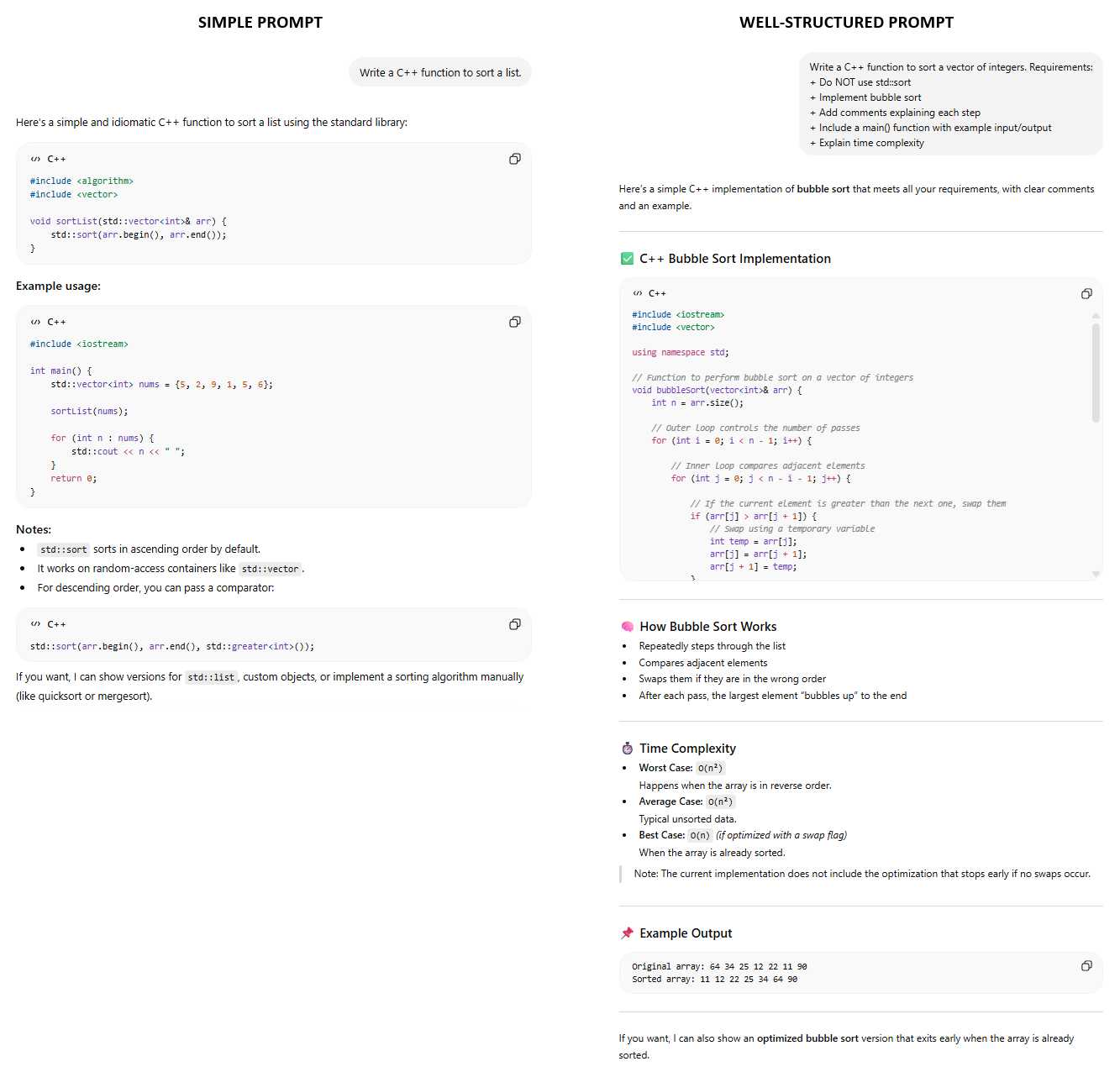Viewport: 1120px width, 1072px height.
Task: Click the scroll-down arrow in the bubble sort code
Action: (x=1096, y=574)
